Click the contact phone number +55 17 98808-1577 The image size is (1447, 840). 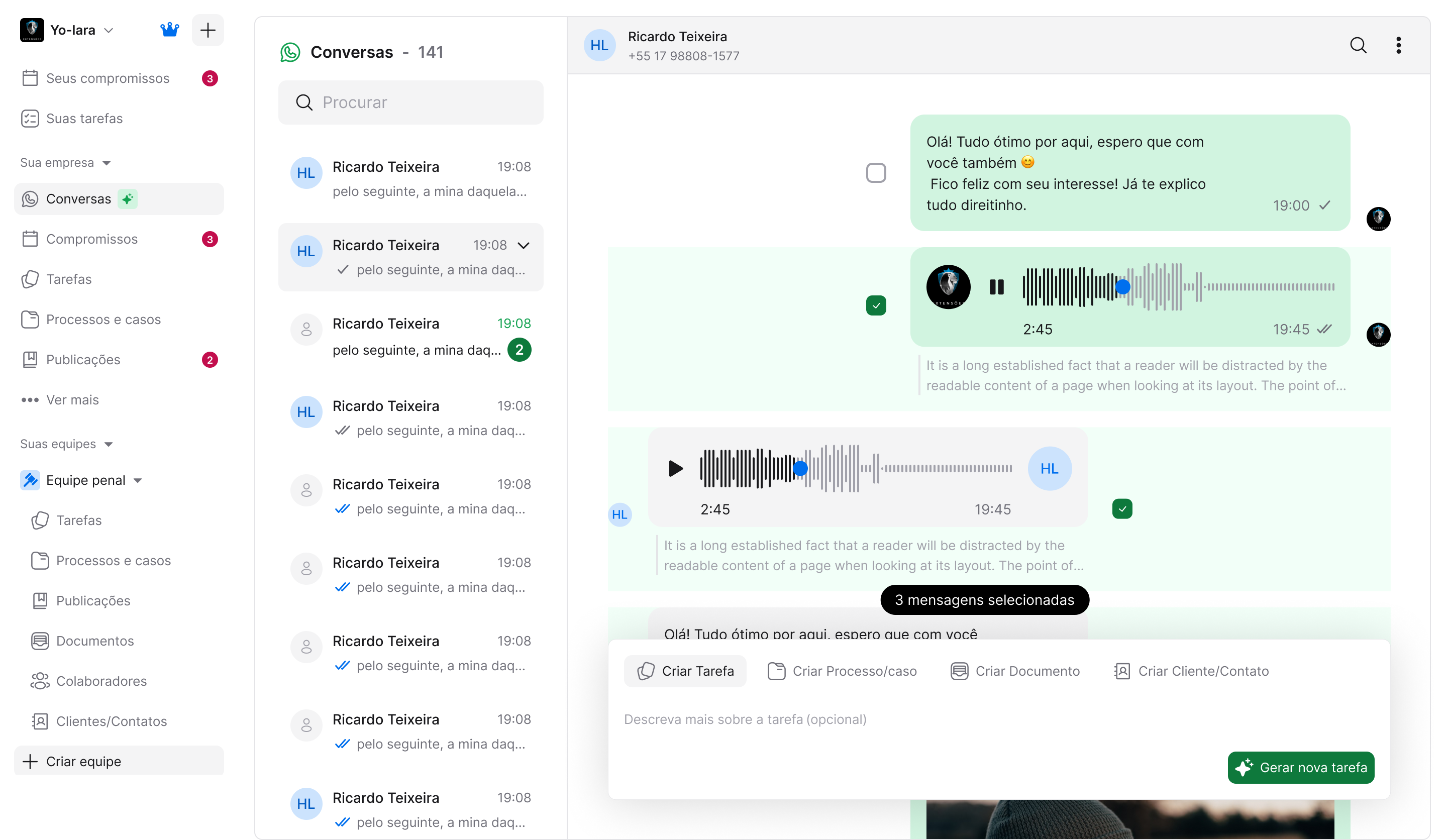point(683,56)
